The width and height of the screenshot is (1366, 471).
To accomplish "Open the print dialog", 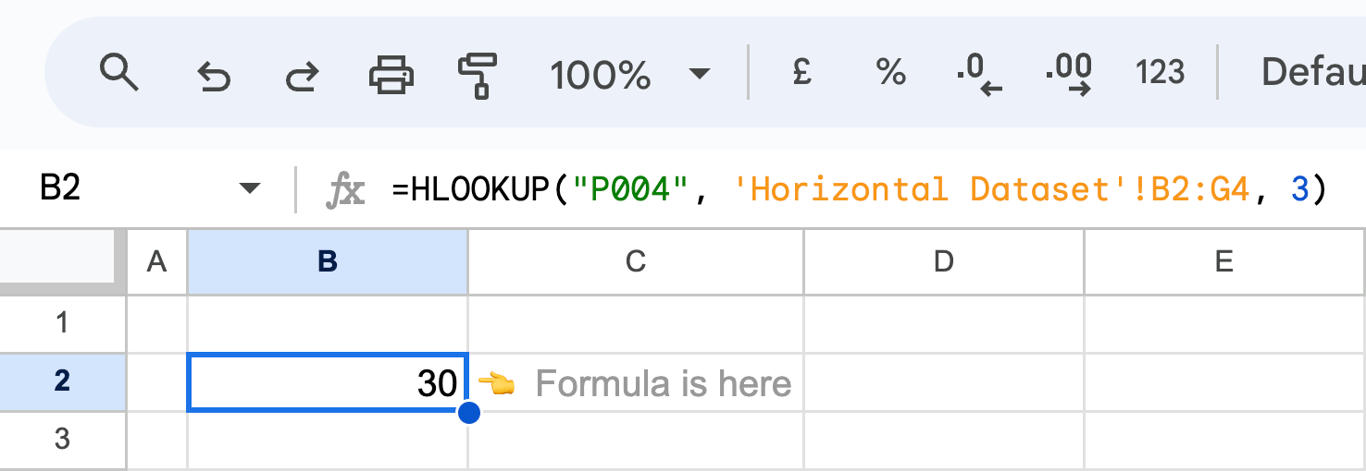I will pos(391,75).
